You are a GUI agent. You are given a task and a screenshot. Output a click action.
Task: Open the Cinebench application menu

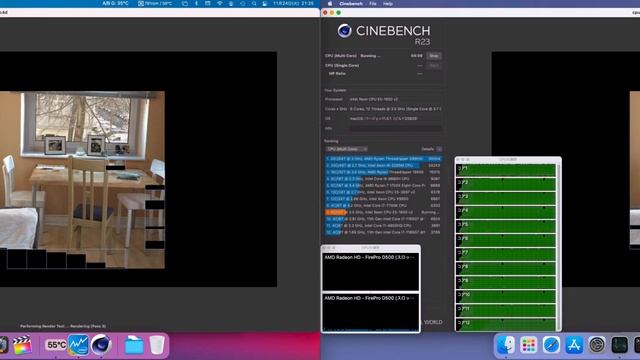(x=351, y=4)
